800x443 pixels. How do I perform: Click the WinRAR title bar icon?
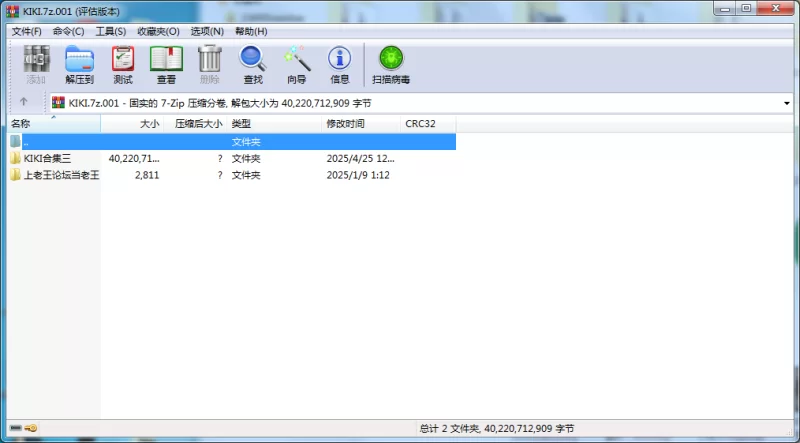point(13,11)
